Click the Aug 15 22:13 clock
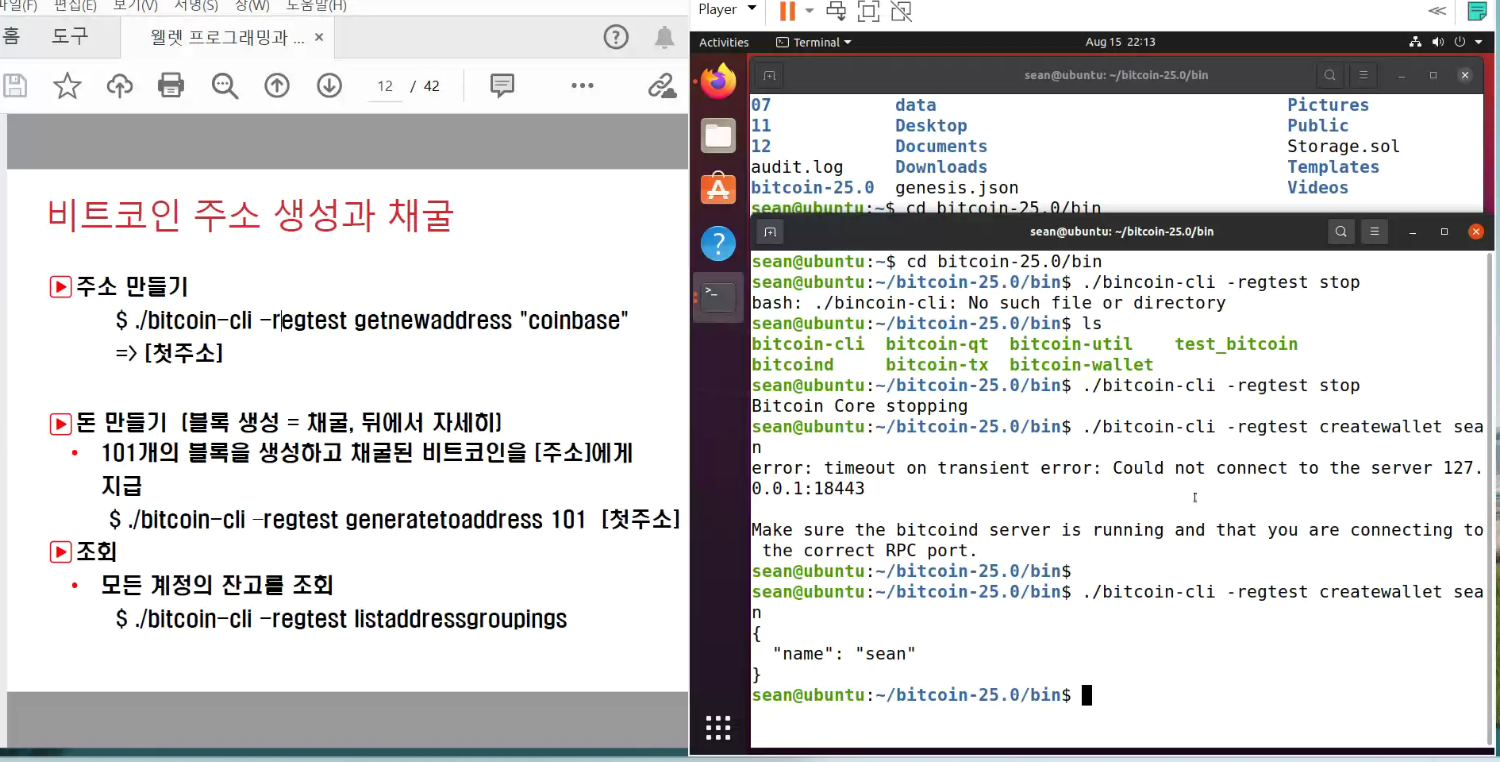 [1120, 42]
